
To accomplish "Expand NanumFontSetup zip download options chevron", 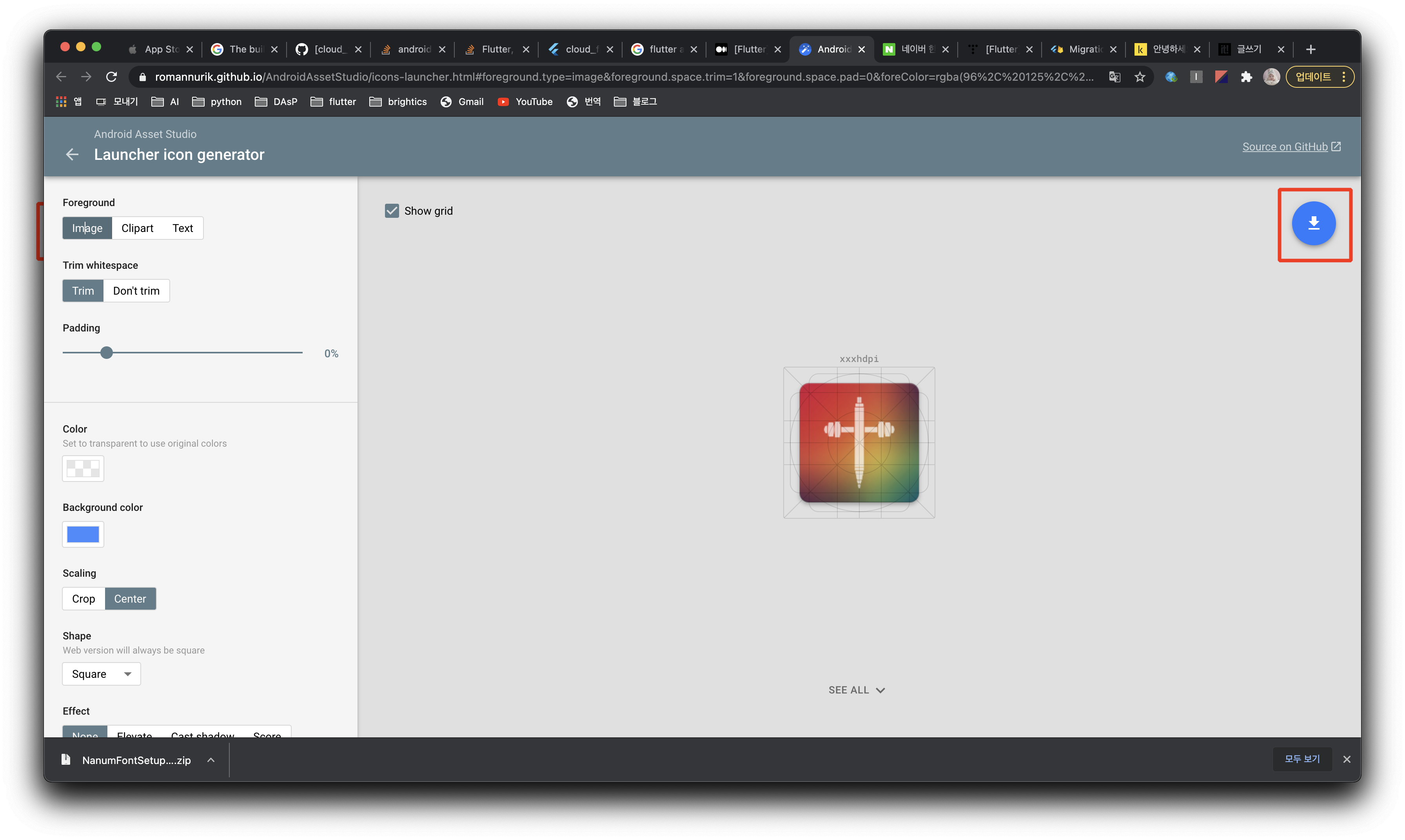I will point(211,760).
